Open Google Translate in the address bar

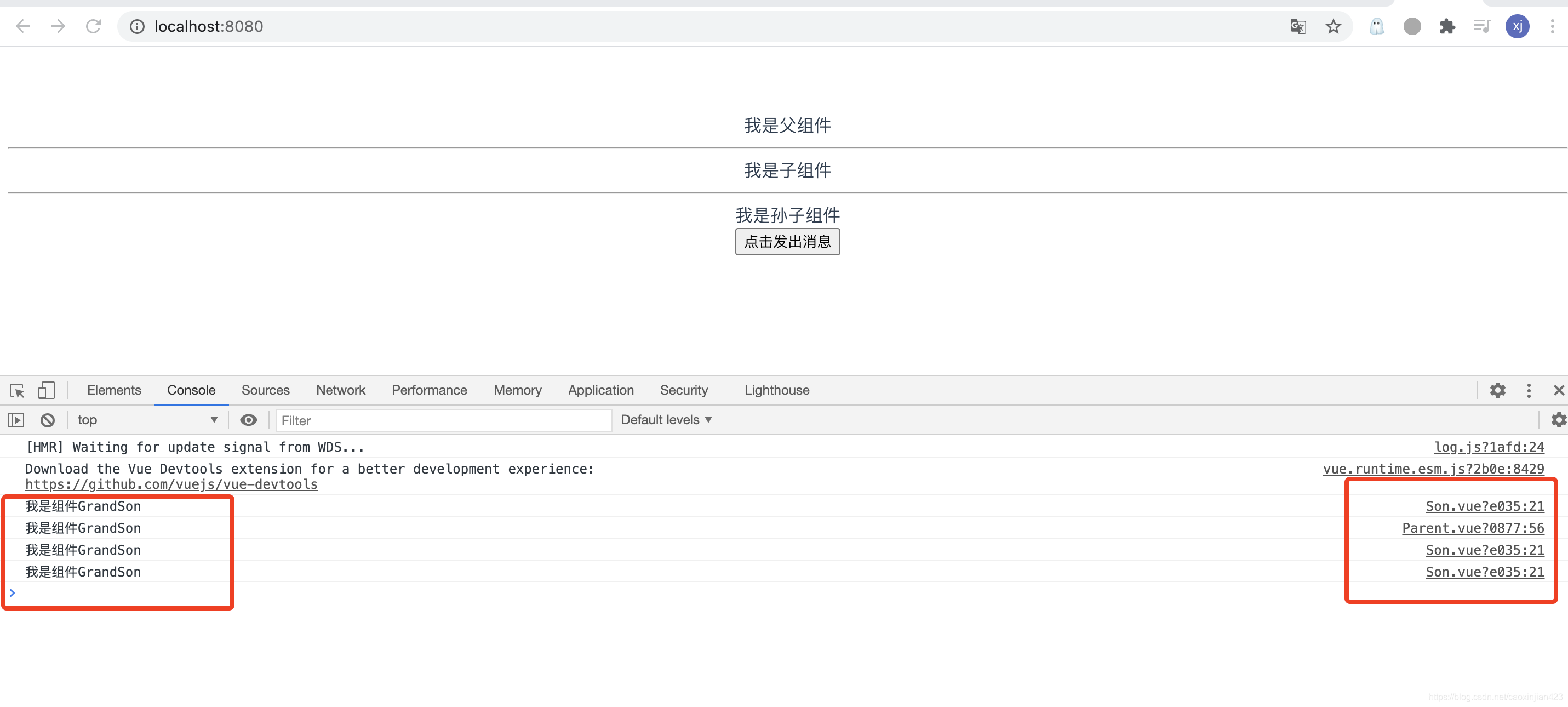click(x=1298, y=26)
